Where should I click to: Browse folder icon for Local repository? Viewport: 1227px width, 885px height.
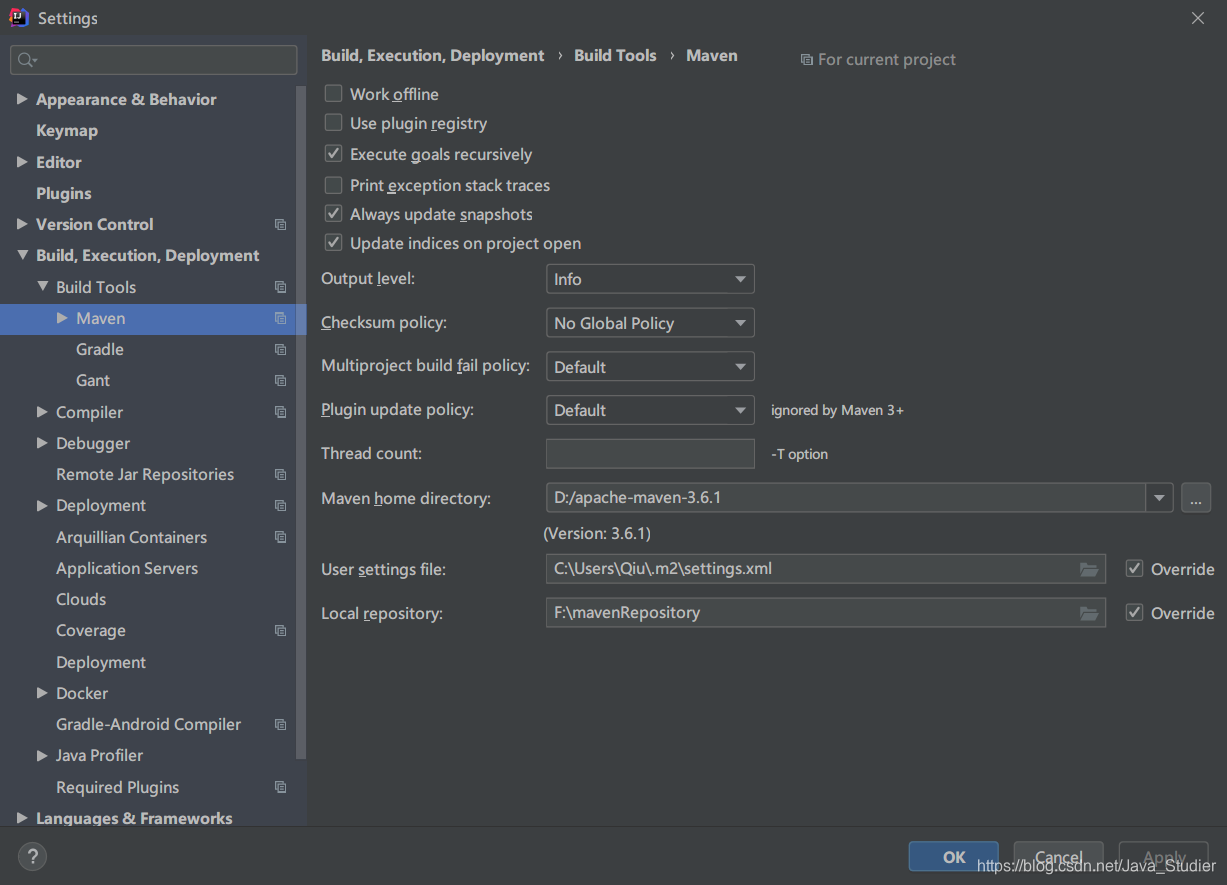tap(1089, 613)
